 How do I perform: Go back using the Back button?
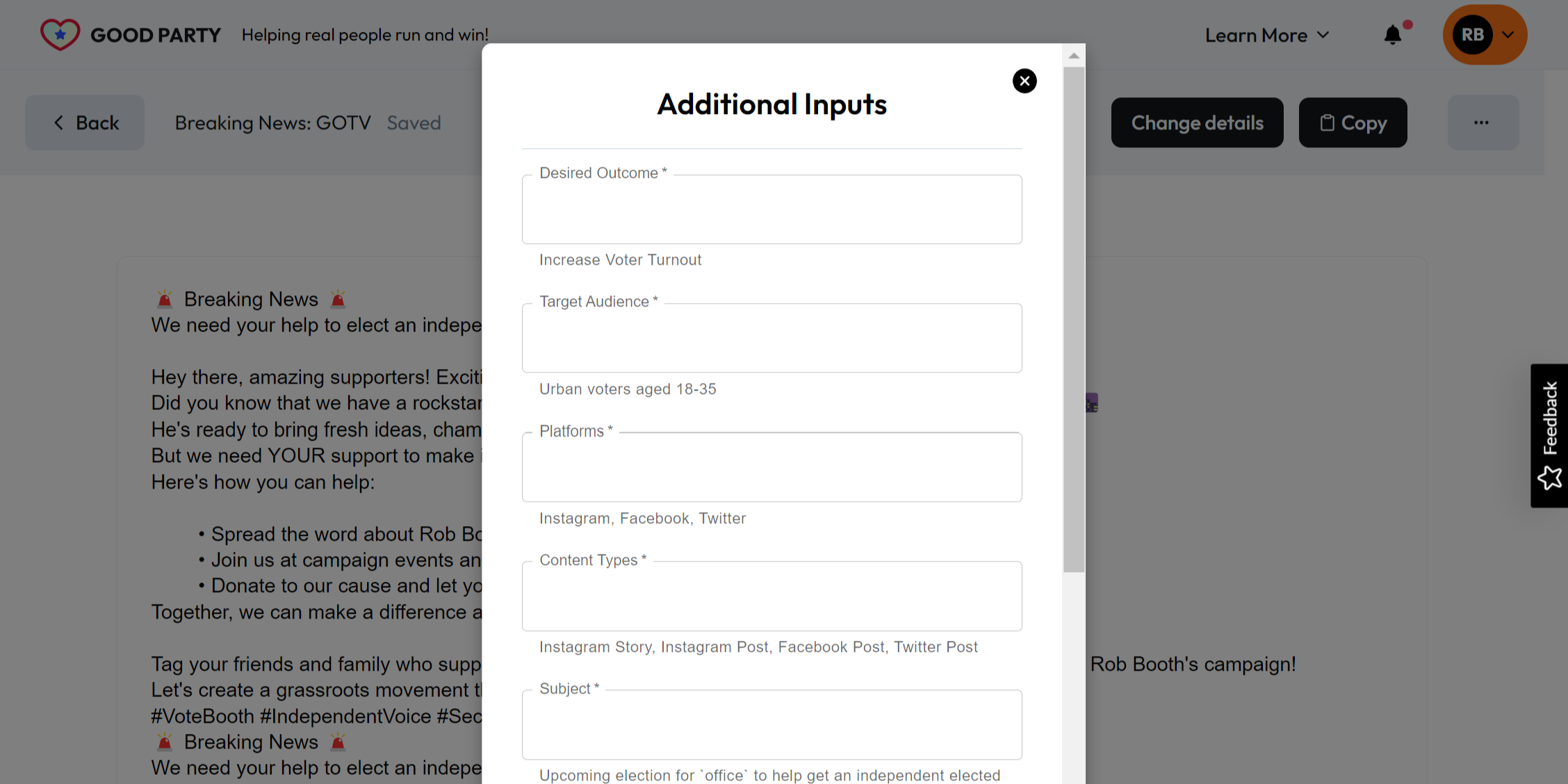pyautogui.click(x=85, y=123)
